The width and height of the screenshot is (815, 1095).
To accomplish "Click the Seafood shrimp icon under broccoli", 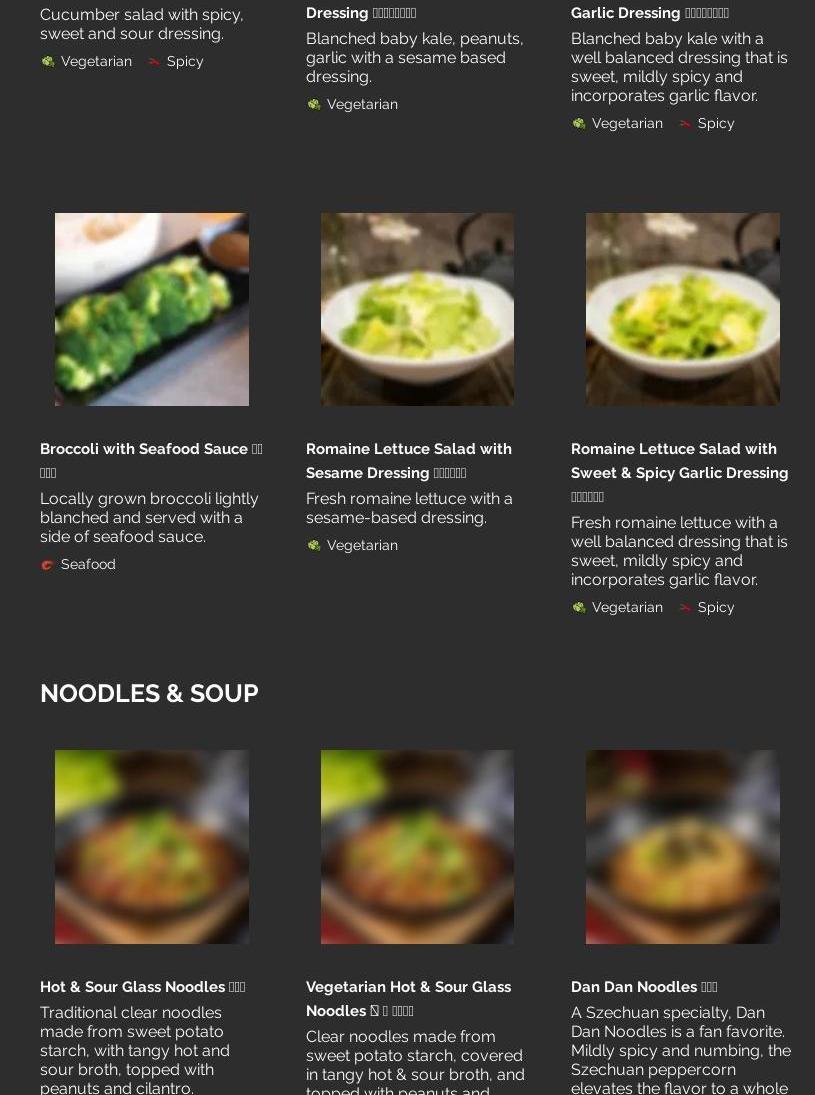I will point(47,565).
